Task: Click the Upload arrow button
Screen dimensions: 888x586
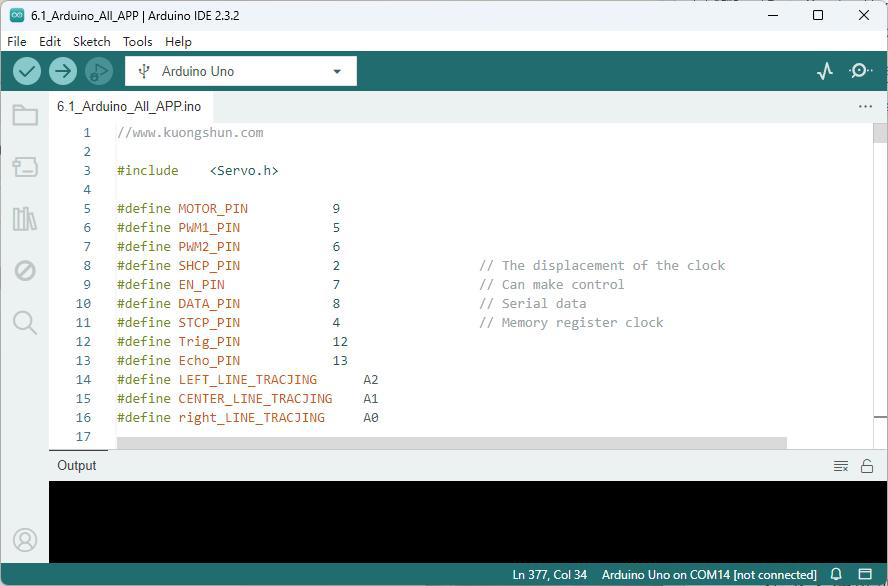Action: click(63, 71)
